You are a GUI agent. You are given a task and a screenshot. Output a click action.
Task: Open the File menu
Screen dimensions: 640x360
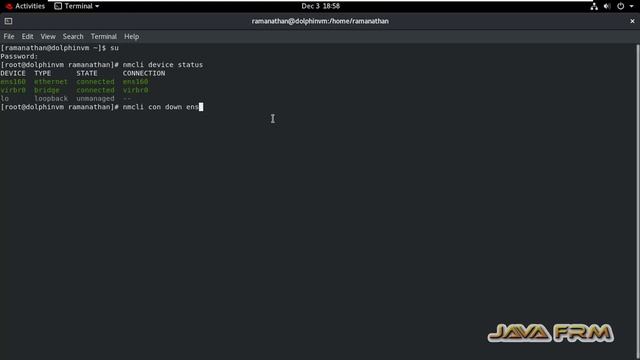point(9,36)
